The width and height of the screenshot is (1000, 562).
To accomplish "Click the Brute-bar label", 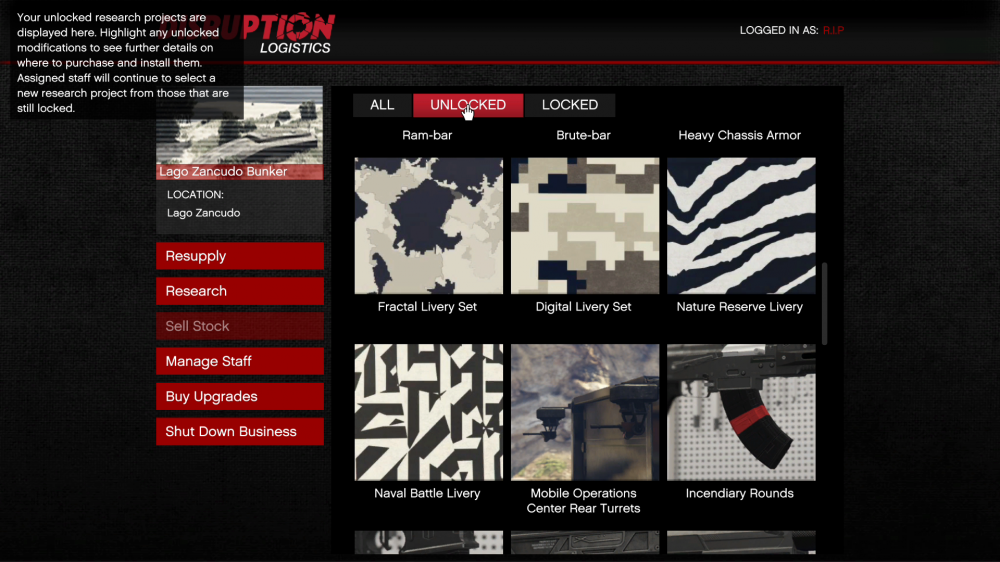I will click(584, 135).
